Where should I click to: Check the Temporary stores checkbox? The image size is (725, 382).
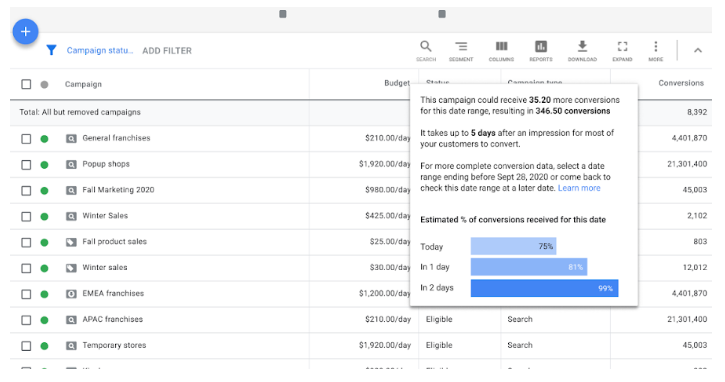pyautogui.click(x=26, y=346)
